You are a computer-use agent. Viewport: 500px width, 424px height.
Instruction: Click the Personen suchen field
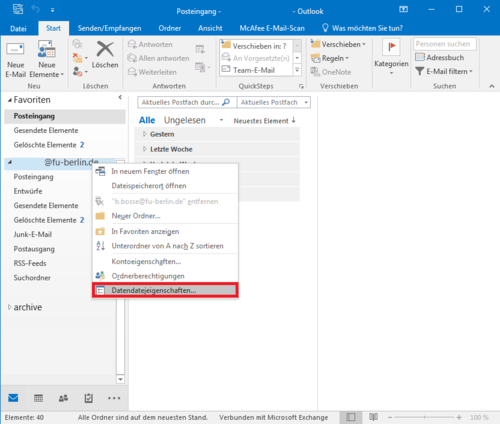[445, 44]
